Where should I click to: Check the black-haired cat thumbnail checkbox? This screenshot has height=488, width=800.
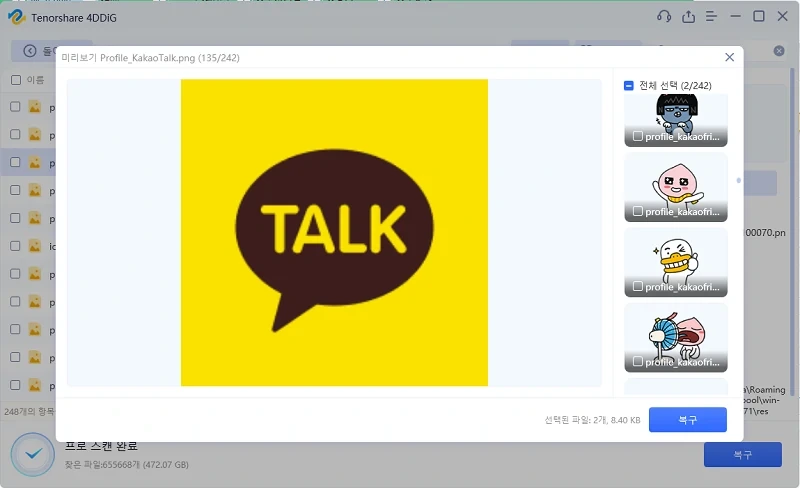(x=637, y=136)
